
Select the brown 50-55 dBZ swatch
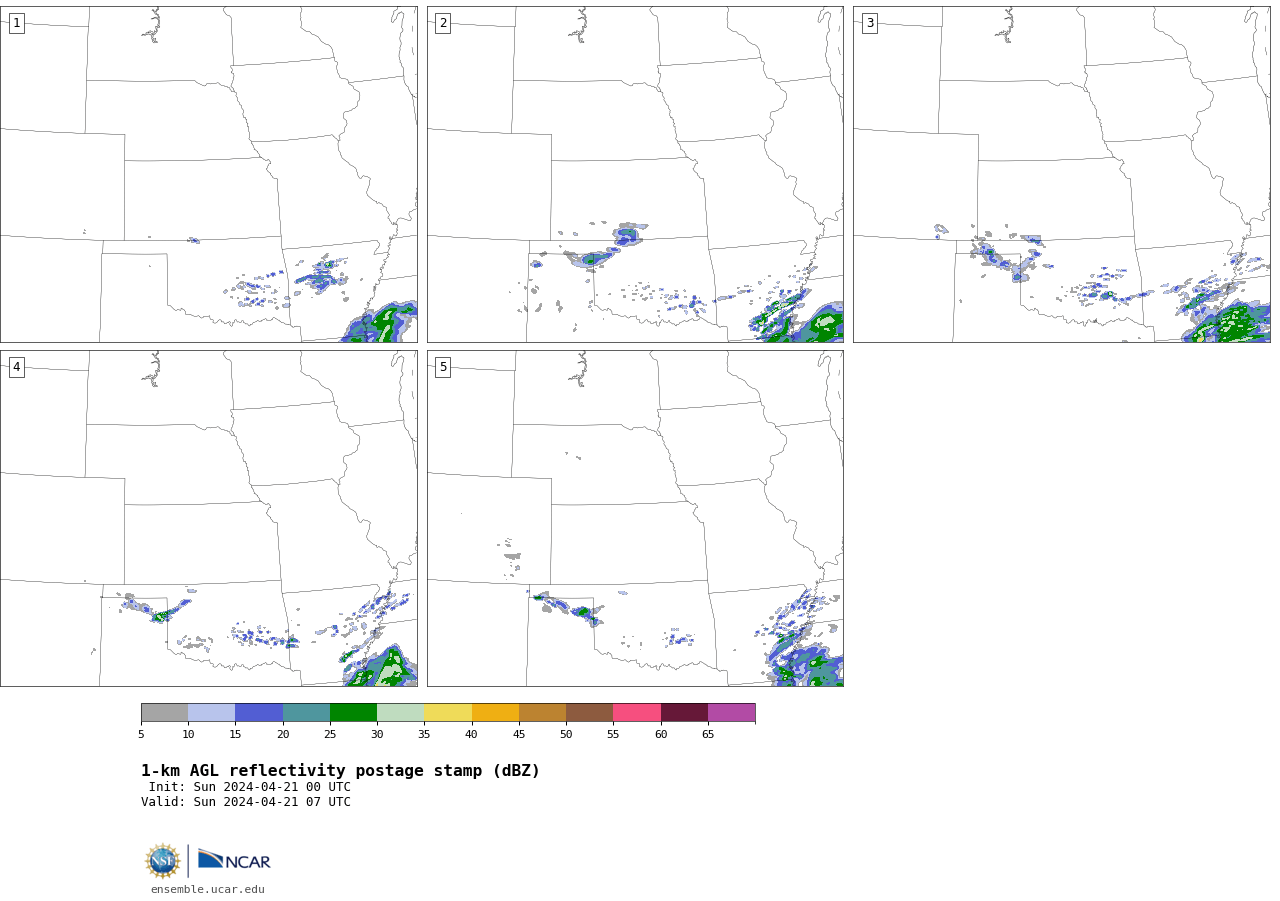[x=589, y=713]
